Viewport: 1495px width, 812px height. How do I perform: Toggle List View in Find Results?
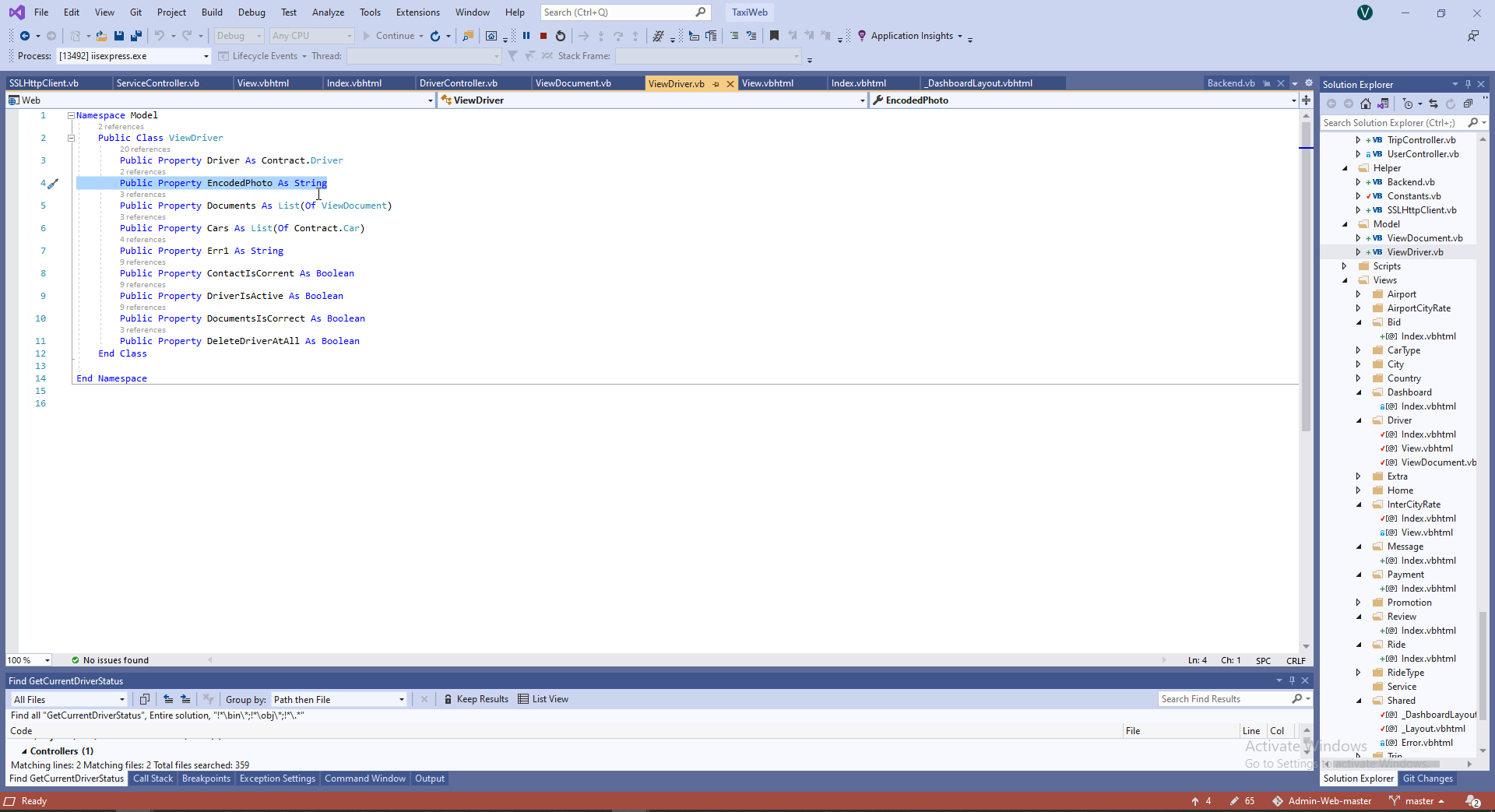click(543, 699)
